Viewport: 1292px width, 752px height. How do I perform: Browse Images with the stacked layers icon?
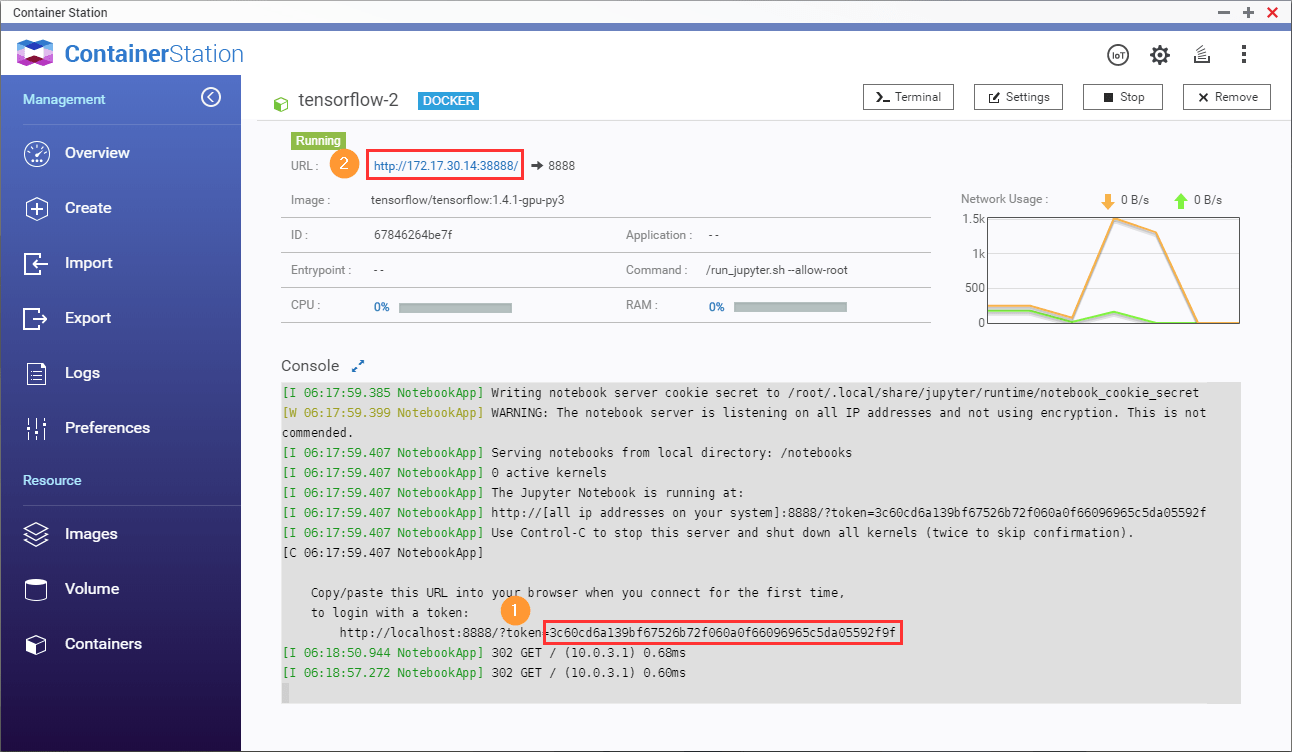pos(34,533)
